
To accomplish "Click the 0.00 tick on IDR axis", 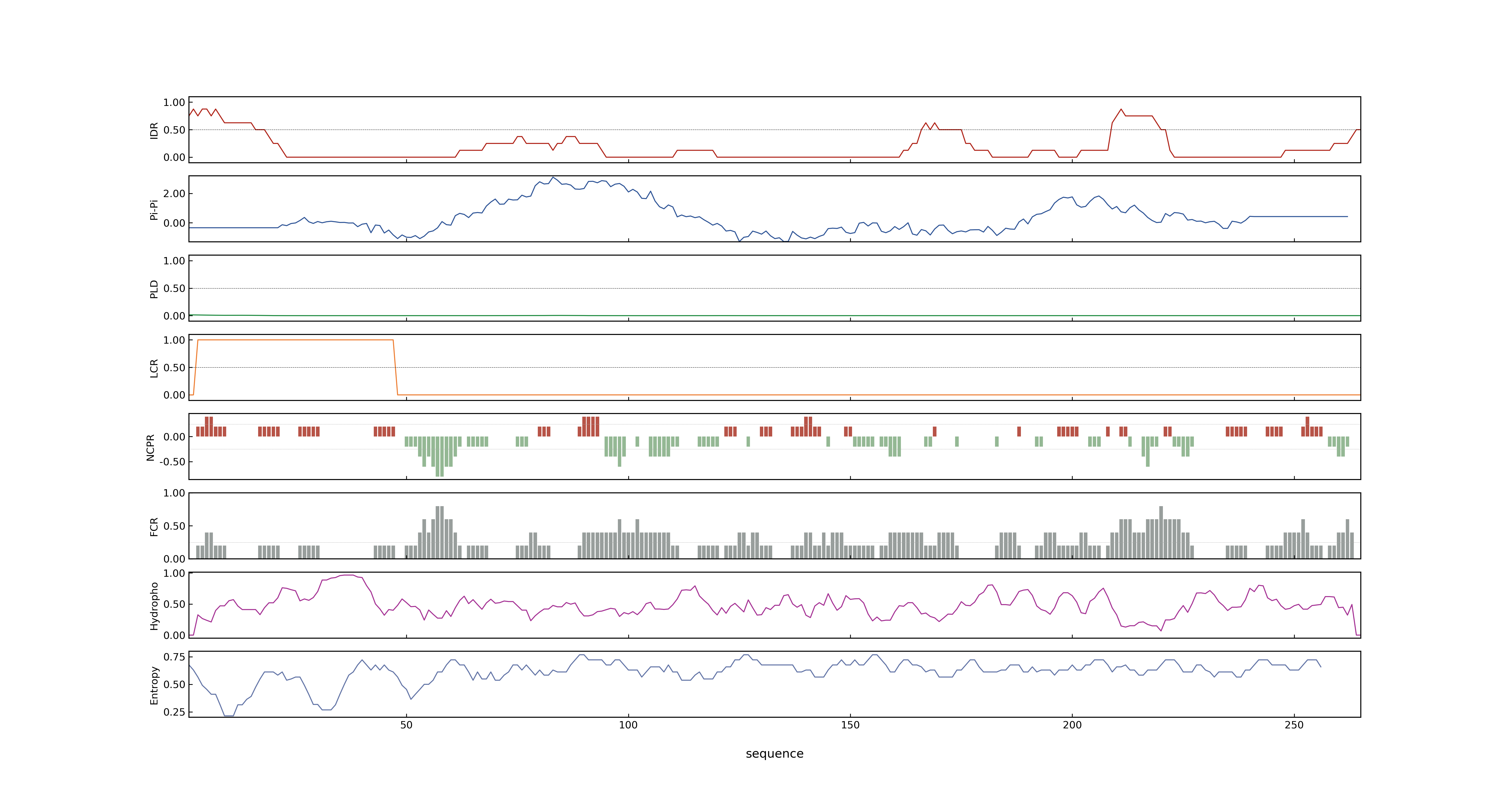I will point(174,157).
